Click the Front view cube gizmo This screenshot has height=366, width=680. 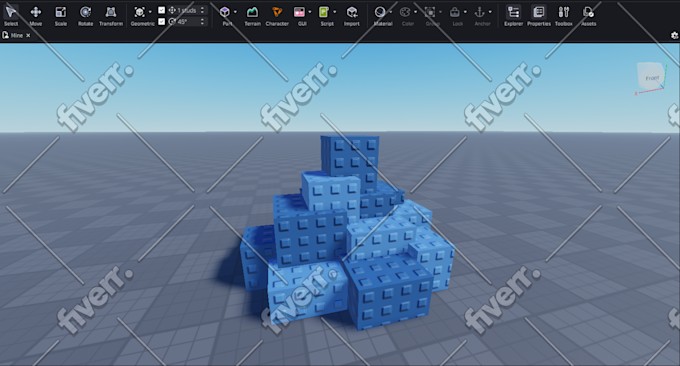[651, 77]
